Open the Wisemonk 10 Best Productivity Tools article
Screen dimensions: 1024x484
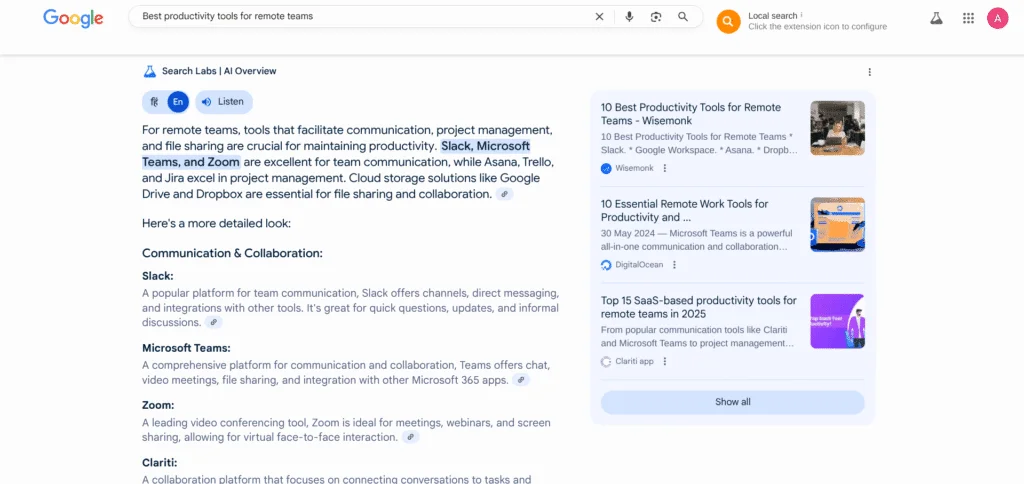(x=691, y=114)
